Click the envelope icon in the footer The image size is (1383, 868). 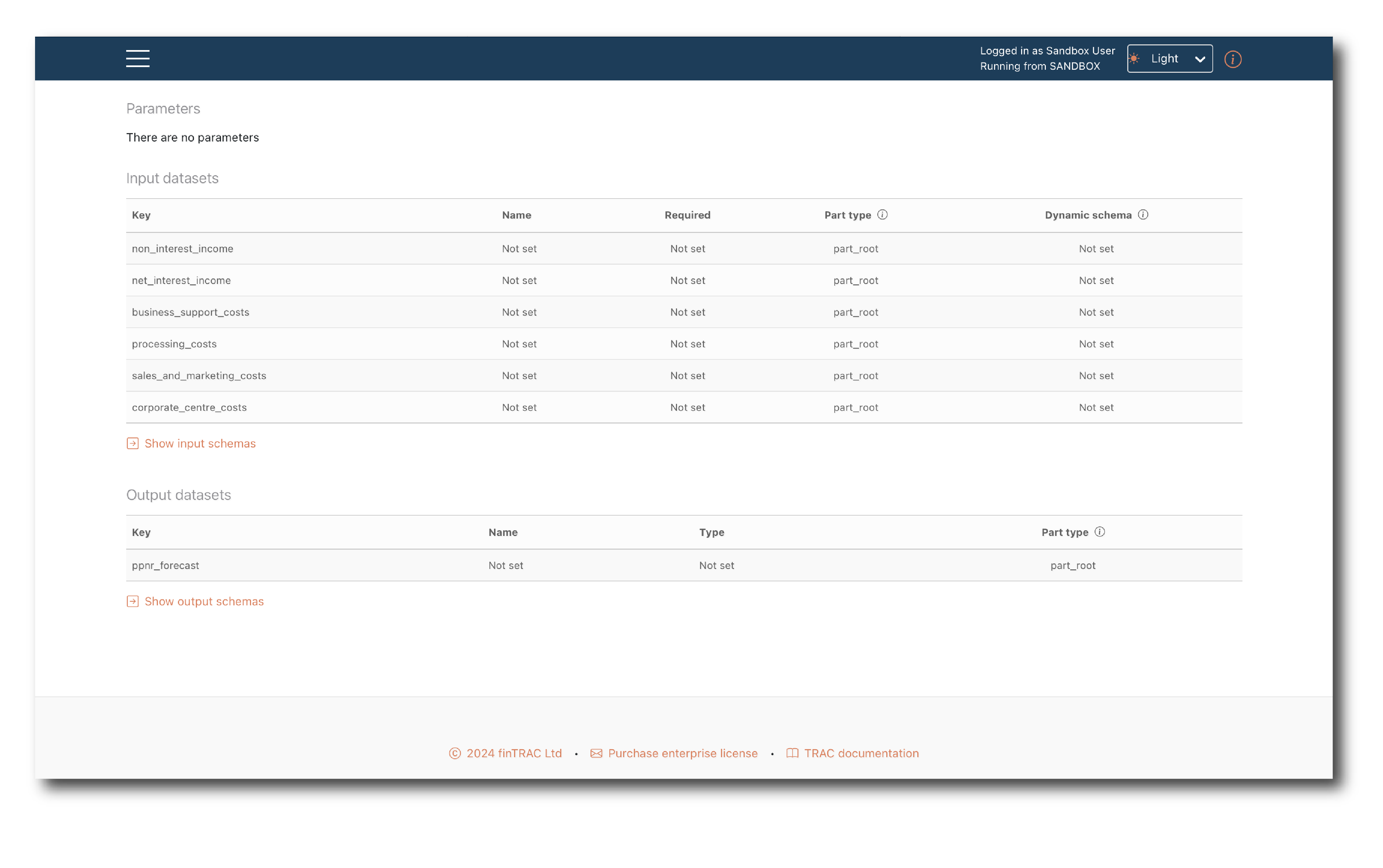pos(596,753)
